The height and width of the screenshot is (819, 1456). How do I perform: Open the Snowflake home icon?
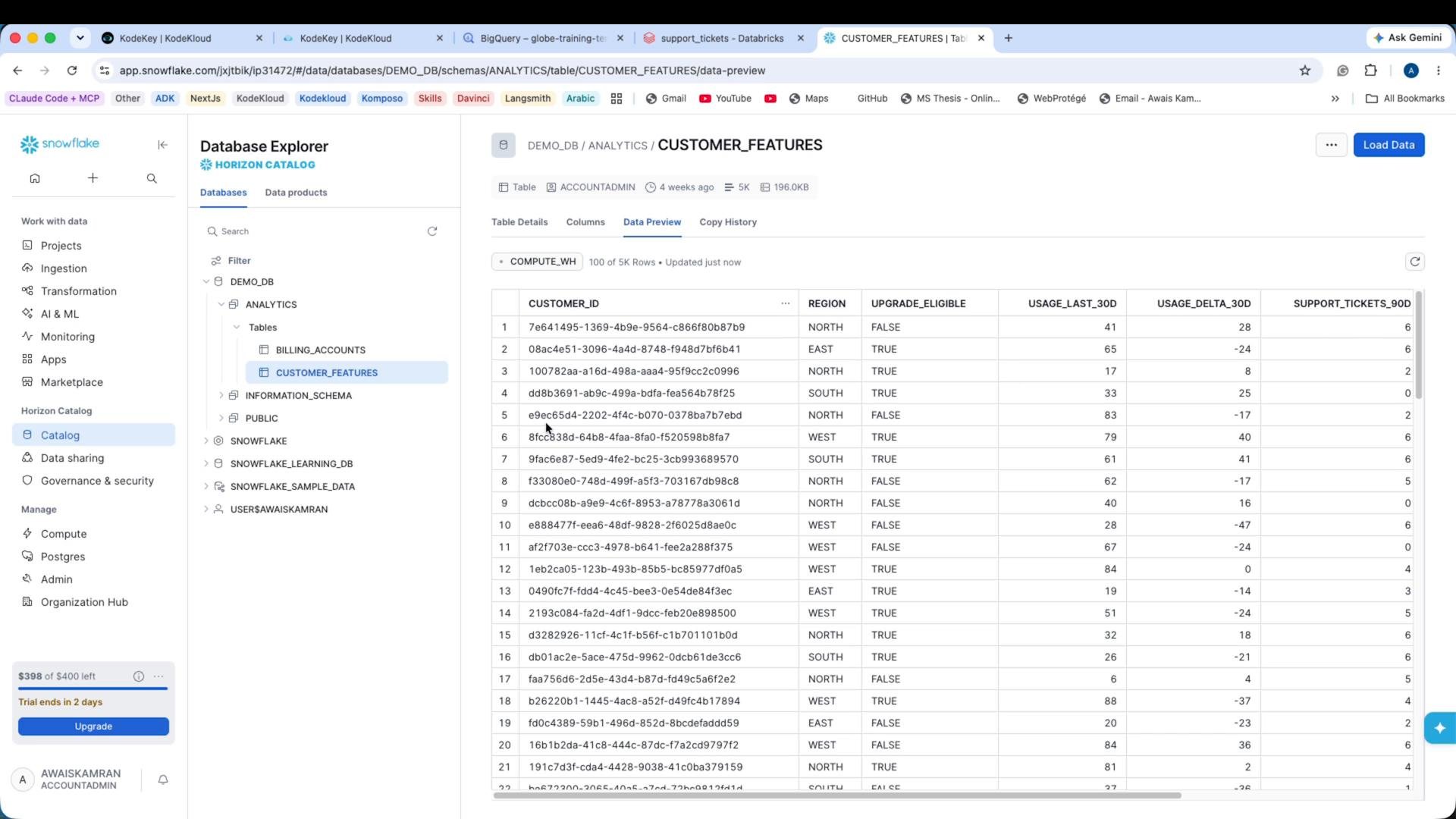pos(35,178)
